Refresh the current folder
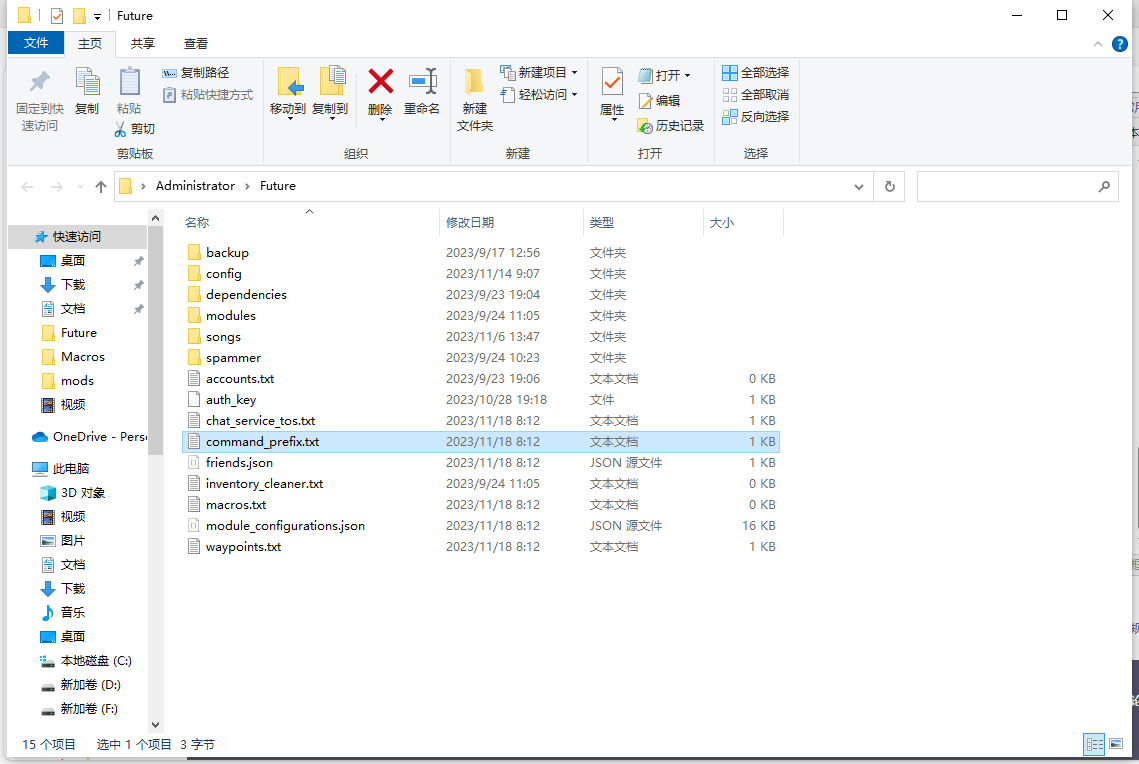This screenshot has width=1139, height=764. coord(890,187)
